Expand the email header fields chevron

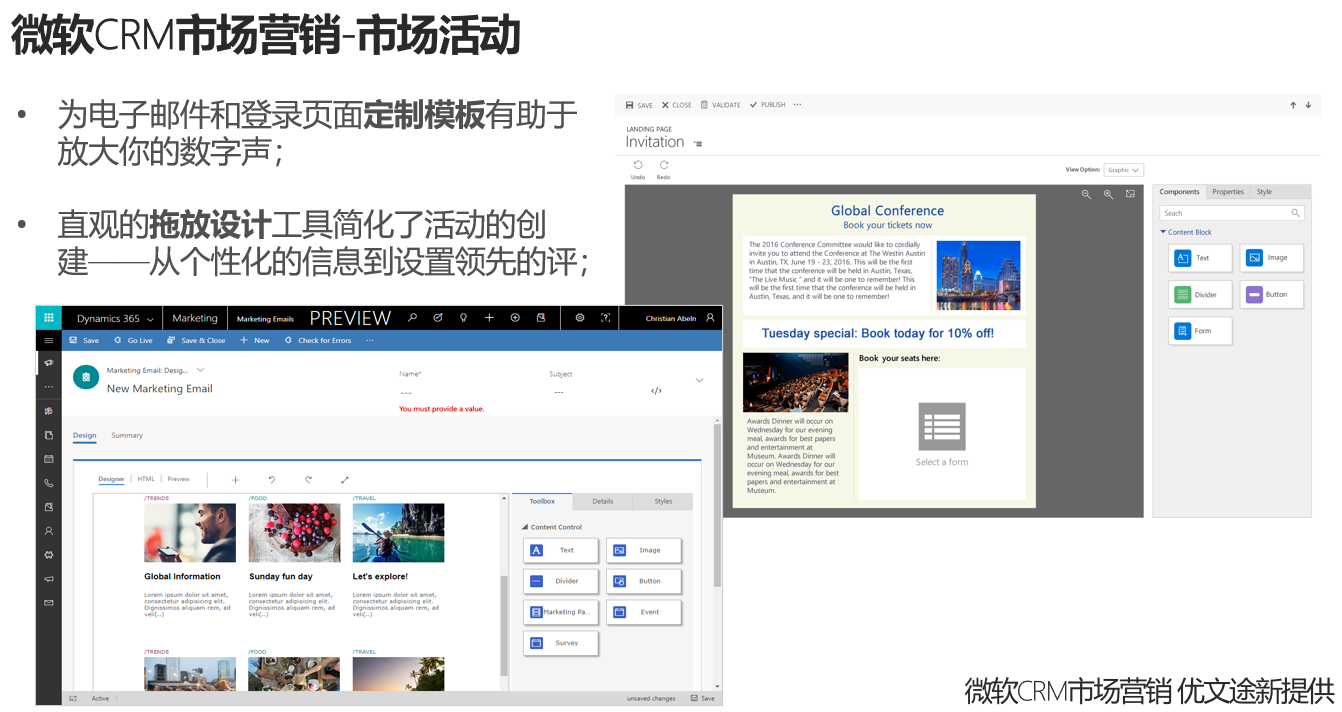click(x=699, y=380)
